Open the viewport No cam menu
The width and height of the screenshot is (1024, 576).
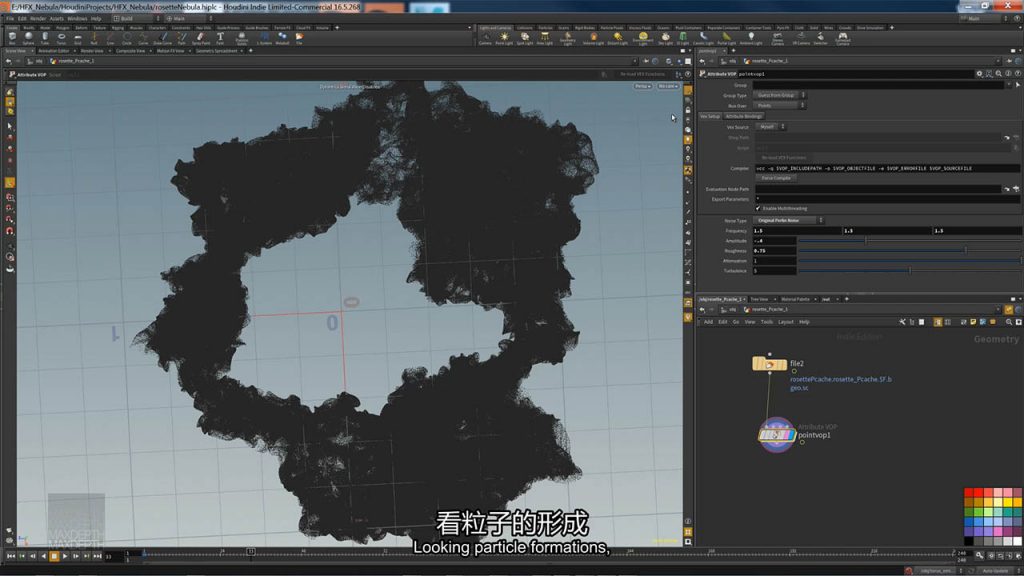point(667,86)
